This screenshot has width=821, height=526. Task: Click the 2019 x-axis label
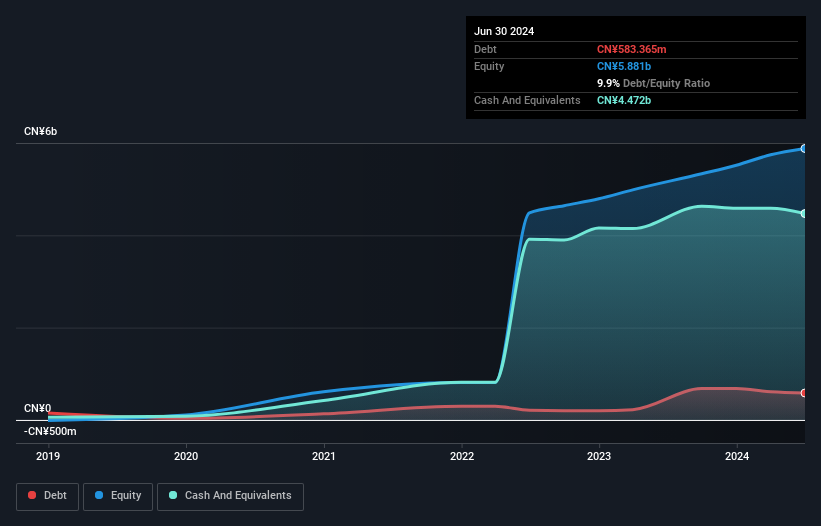[x=48, y=456]
